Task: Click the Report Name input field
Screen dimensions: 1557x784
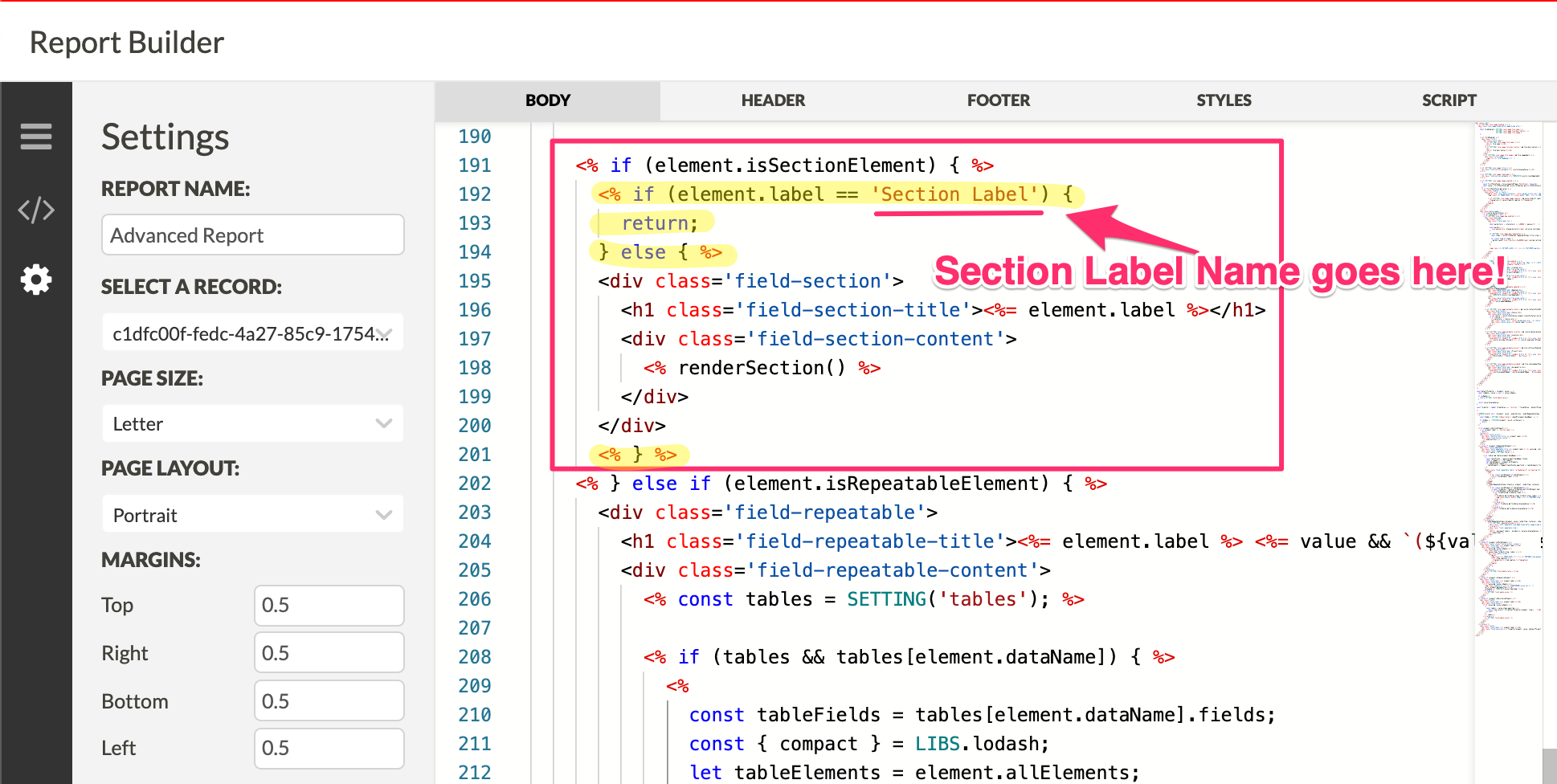Action: tap(253, 235)
